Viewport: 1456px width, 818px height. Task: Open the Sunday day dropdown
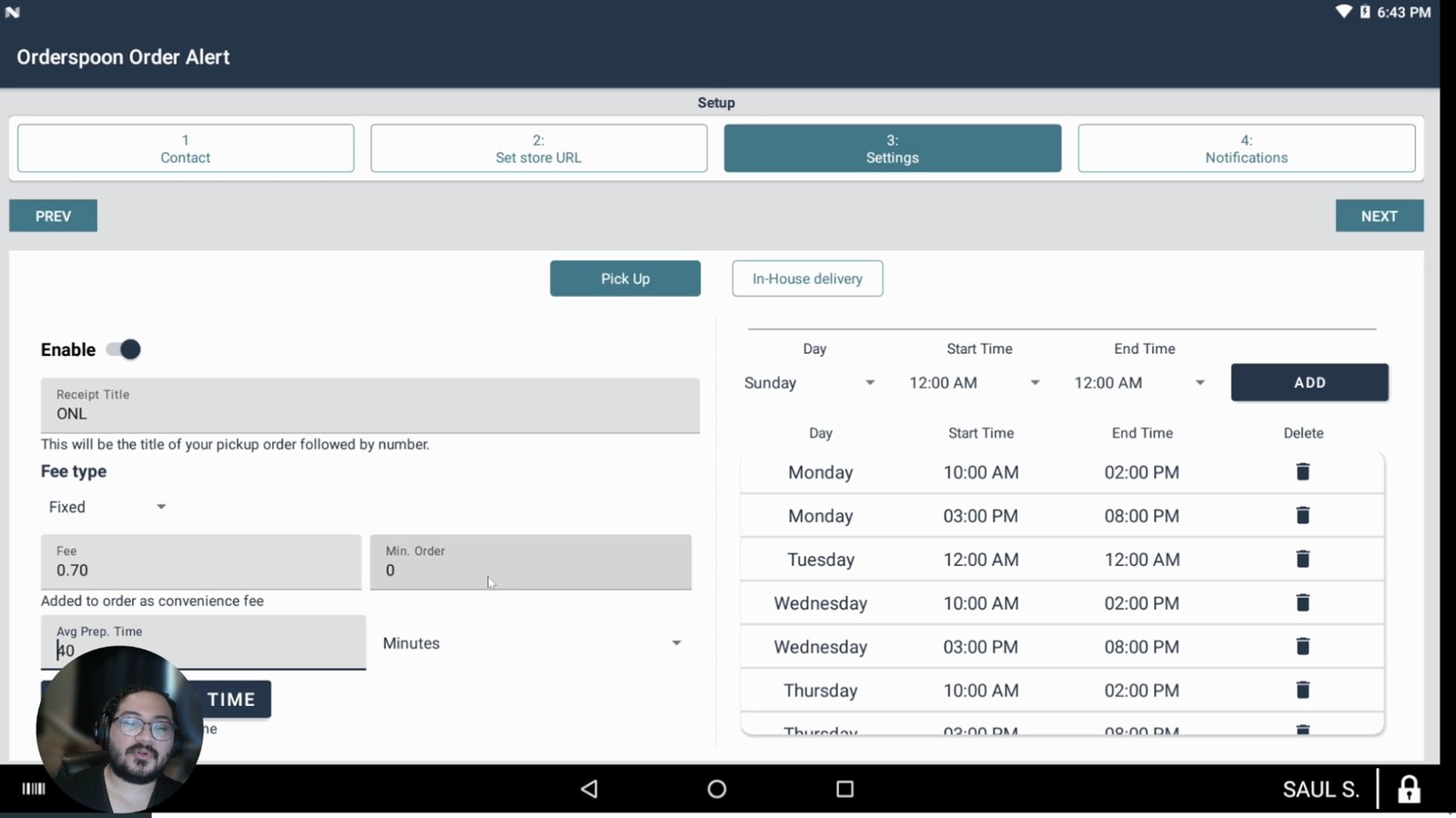point(809,383)
